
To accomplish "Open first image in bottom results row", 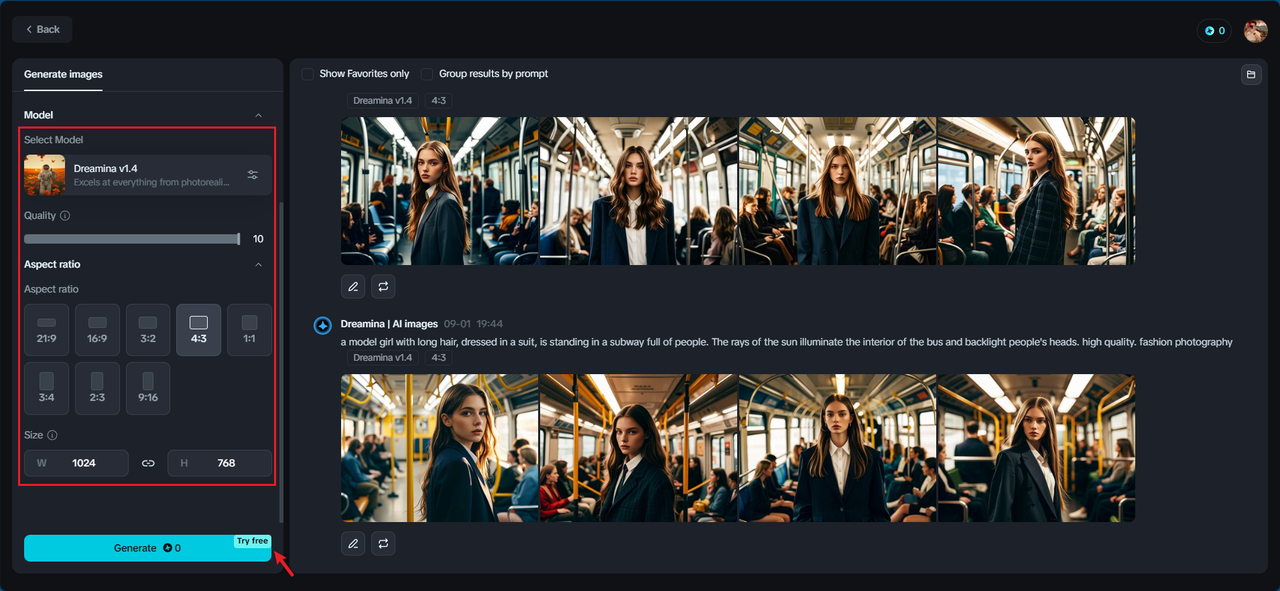I will pos(439,448).
